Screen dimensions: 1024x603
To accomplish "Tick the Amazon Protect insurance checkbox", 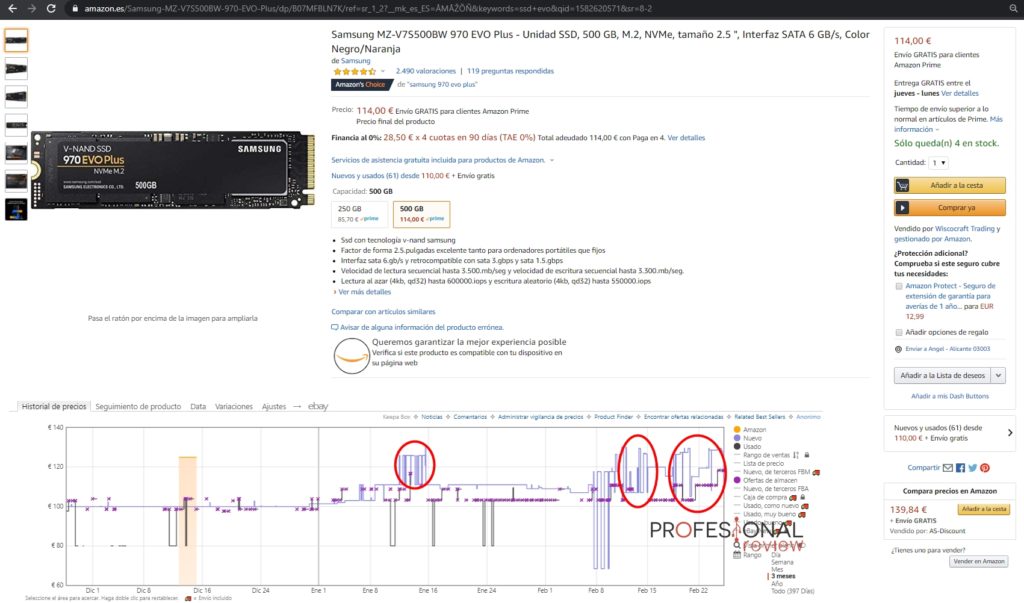I will (899, 286).
